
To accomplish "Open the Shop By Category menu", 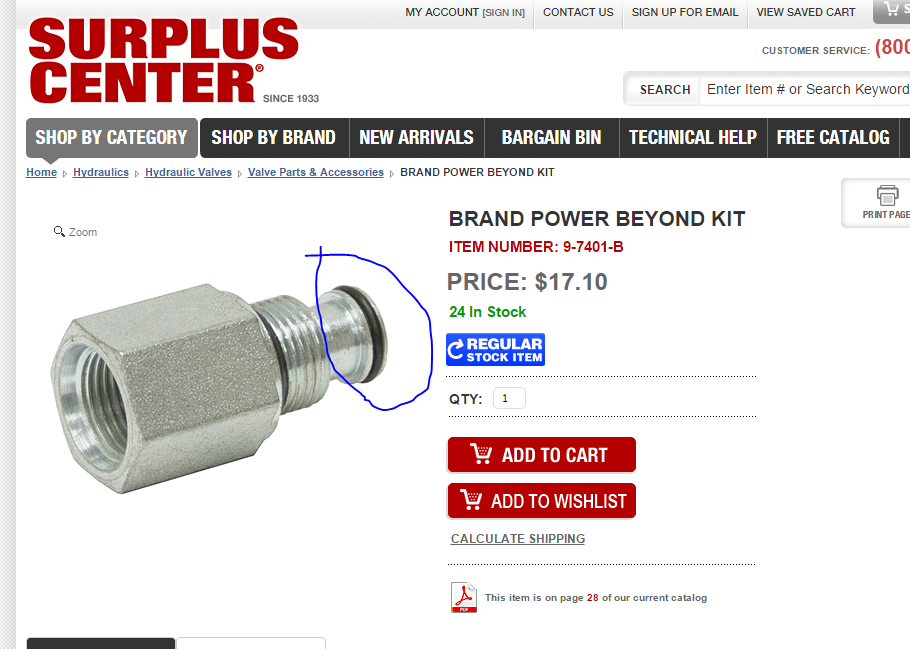I will point(111,138).
